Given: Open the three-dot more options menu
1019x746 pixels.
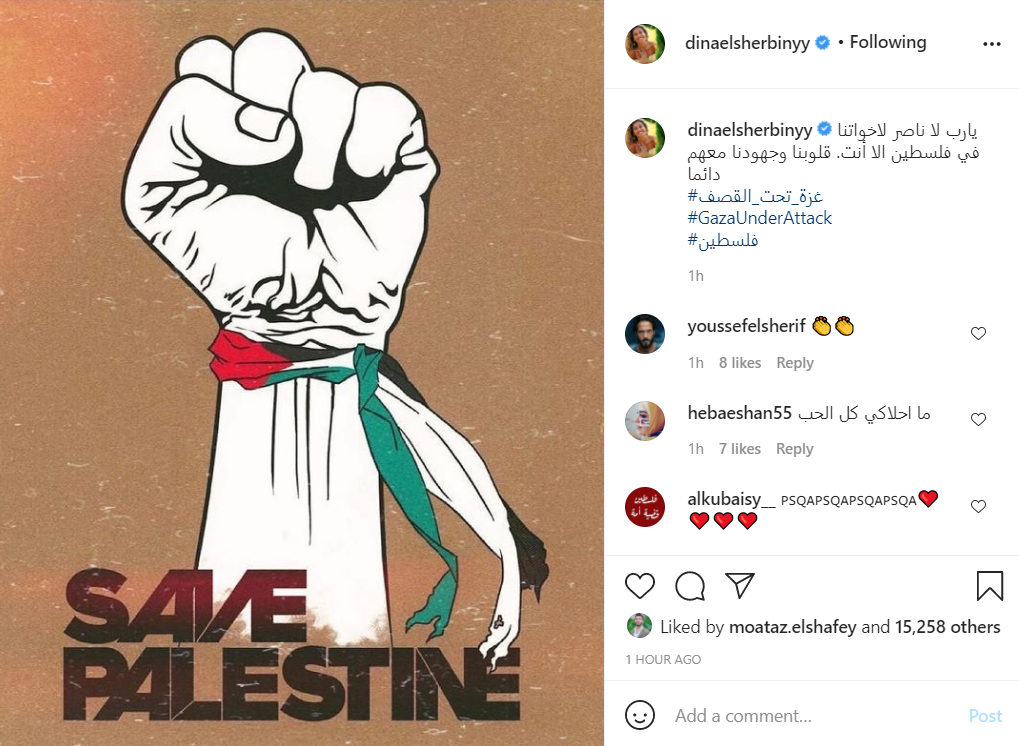Looking at the screenshot, I should coord(992,44).
